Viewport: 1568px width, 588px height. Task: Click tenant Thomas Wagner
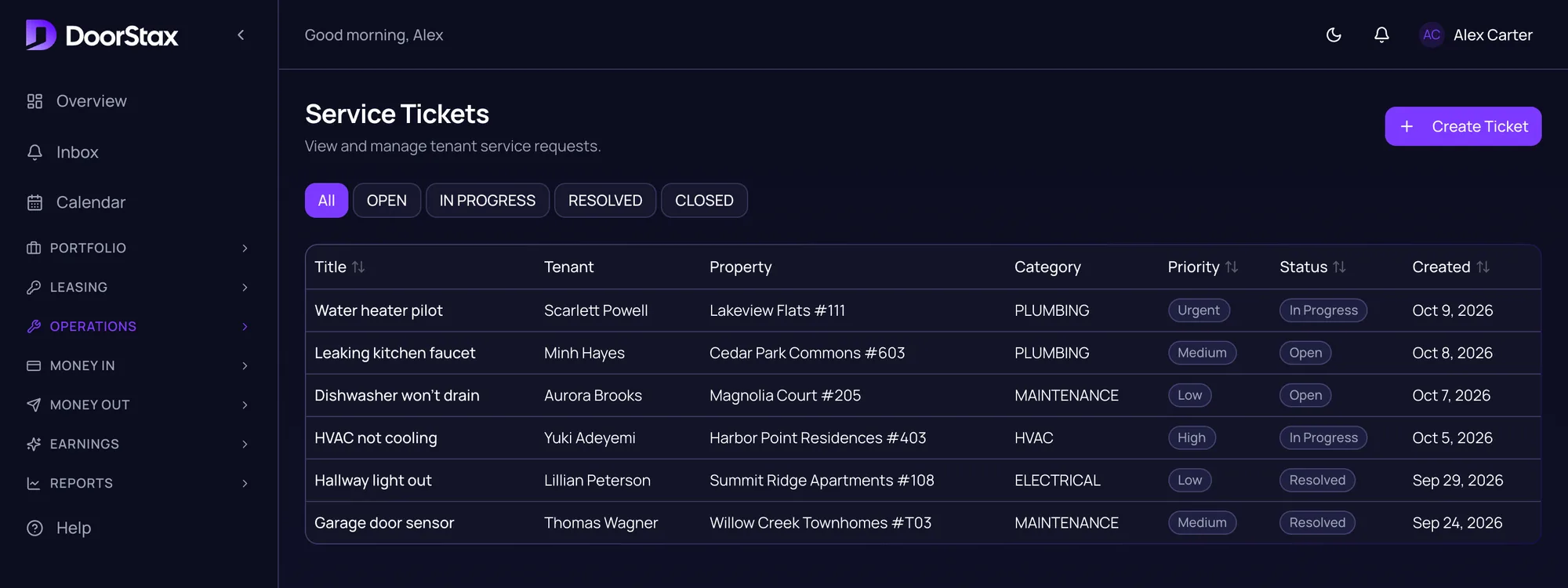coord(601,522)
